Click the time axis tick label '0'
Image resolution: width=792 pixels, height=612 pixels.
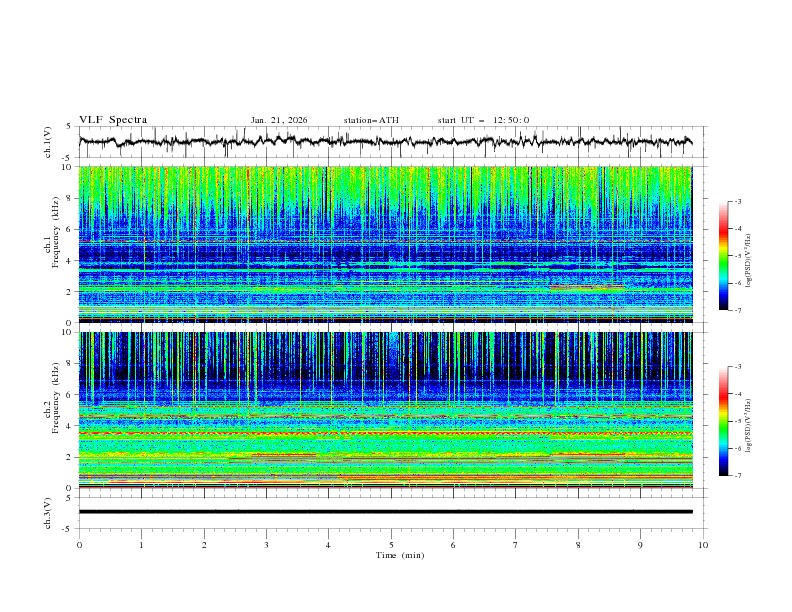(x=79, y=545)
